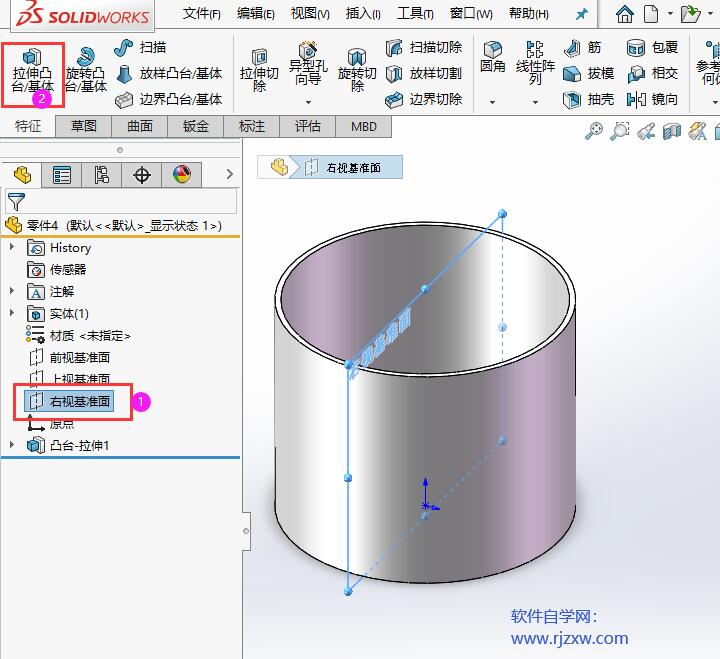The height and width of the screenshot is (659, 720).
Task: Click the 镜向 mirror tool
Action: point(652,100)
